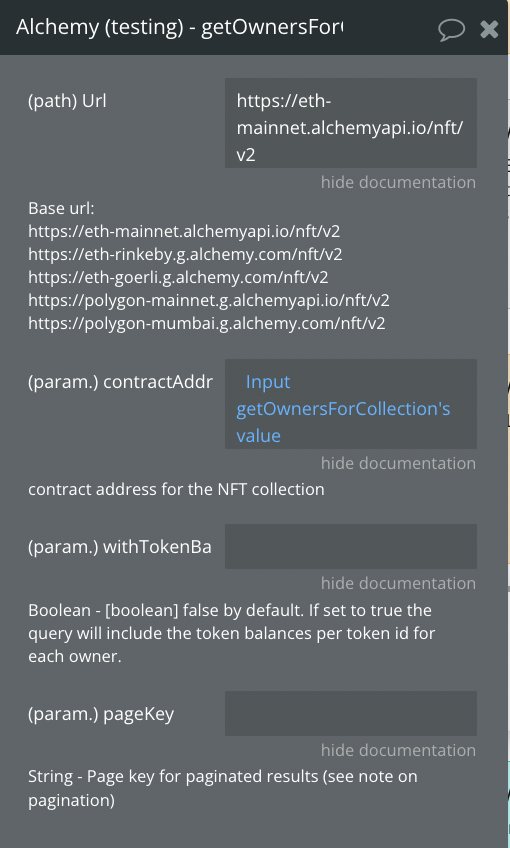Viewport: 510px width, 848px height.
Task: Click the (param.) withTokenBa label
Action: click(x=120, y=547)
